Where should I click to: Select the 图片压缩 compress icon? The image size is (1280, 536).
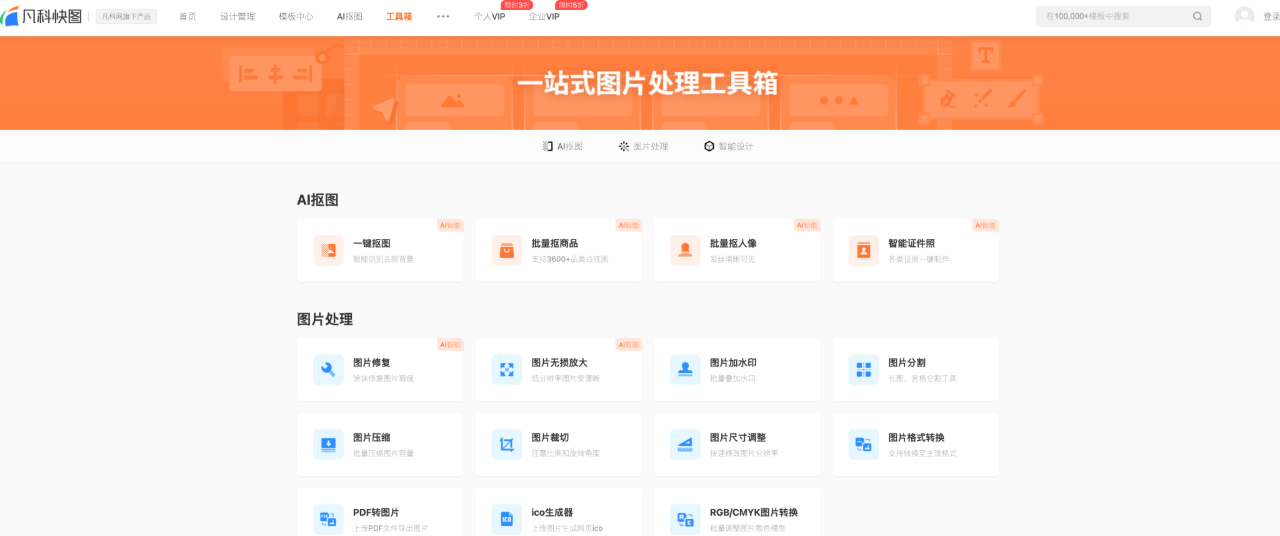pos(328,445)
